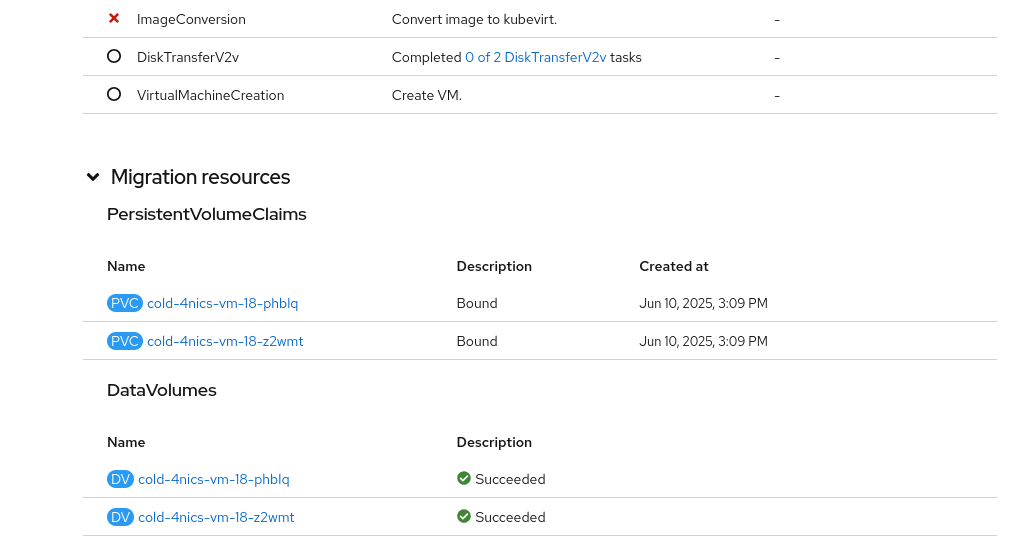The image size is (1015, 537).
Task: Click the PersistentVolumeClaims 'Created at' column header
Action: (x=674, y=266)
